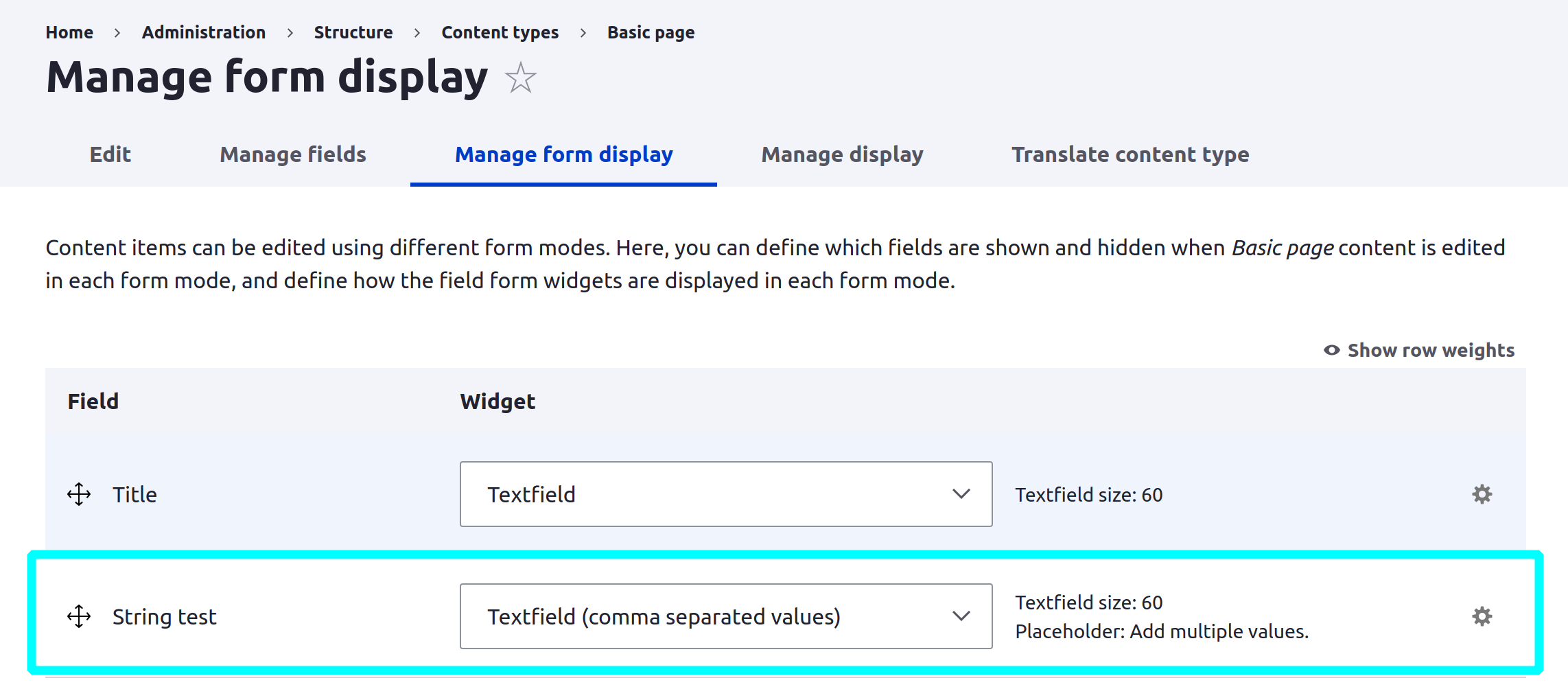This screenshot has width=1568, height=689.
Task: Navigate to Content types via breadcrumb
Action: [500, 32]
